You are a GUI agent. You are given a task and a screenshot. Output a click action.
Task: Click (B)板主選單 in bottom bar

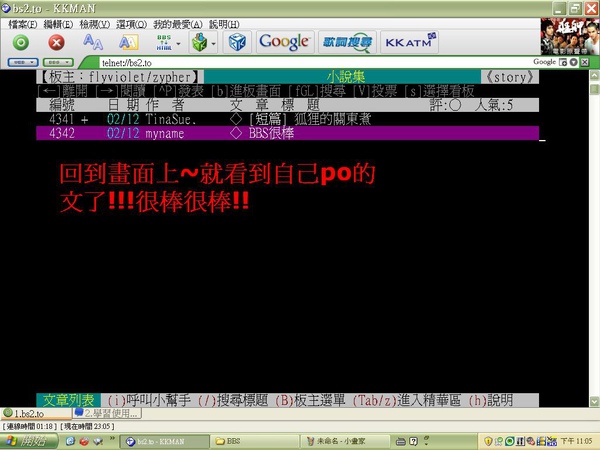310,400
